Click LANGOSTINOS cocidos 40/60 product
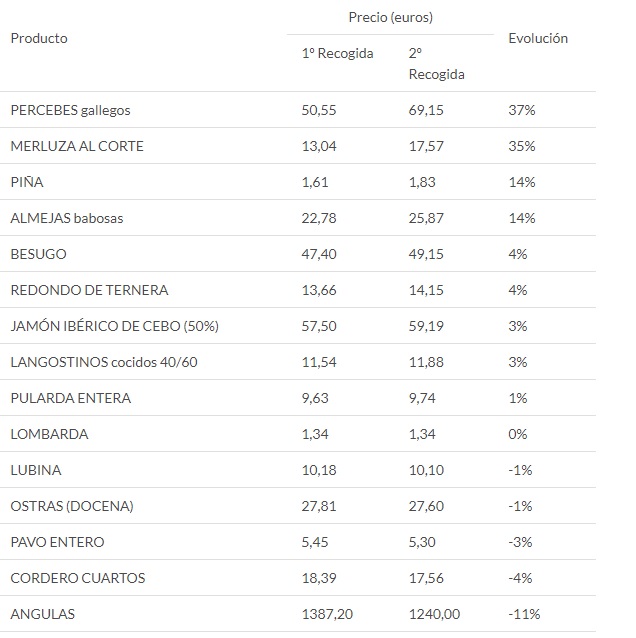Image resolution: width=636 pixels, height=638 pixels. click(104, 362)
